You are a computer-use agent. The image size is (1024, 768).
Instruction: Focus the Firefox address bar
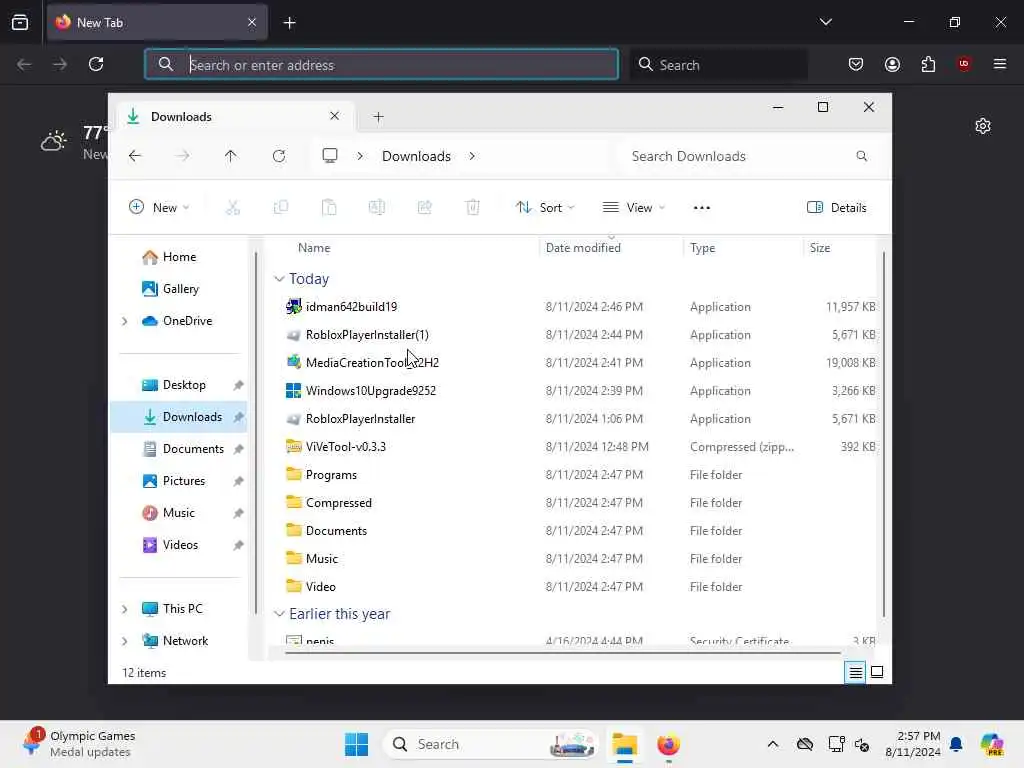click(x=381, y=65)
